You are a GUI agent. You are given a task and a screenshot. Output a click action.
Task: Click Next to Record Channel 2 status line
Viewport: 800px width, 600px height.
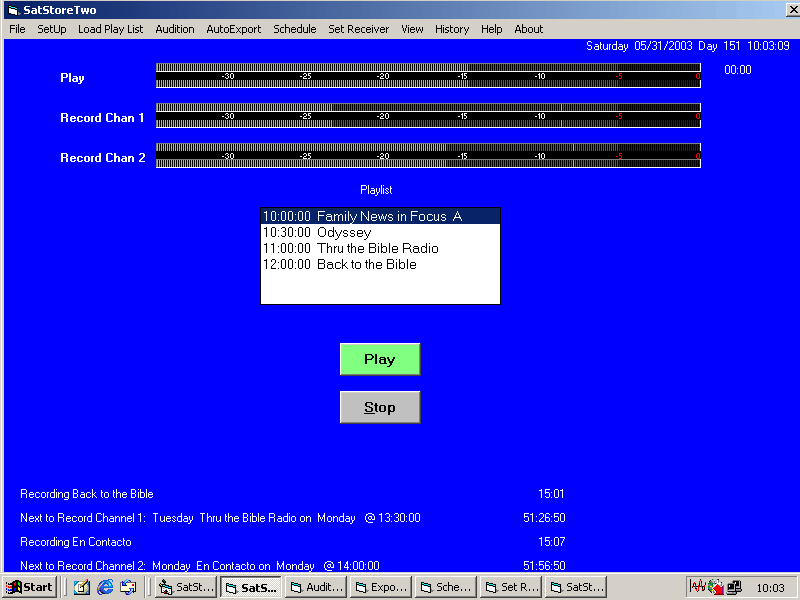(199, 566)
